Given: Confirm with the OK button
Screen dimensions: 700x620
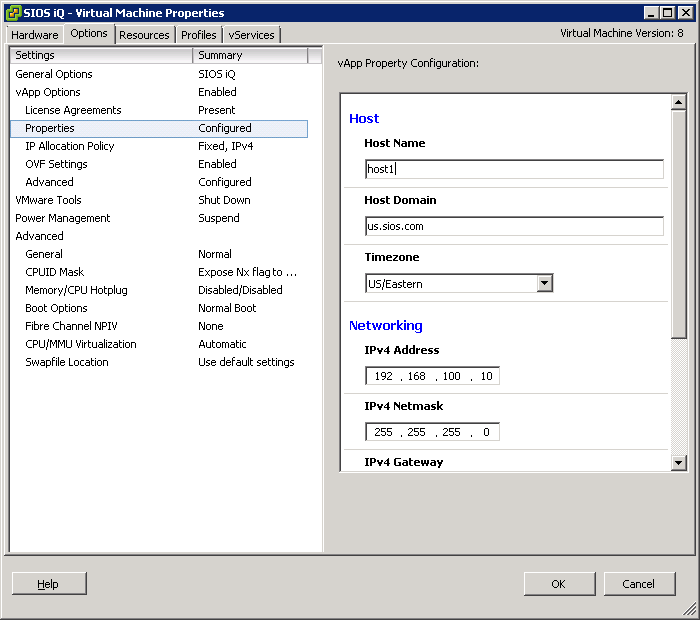Looking at the screenshot, I should (x=559, y=584).
